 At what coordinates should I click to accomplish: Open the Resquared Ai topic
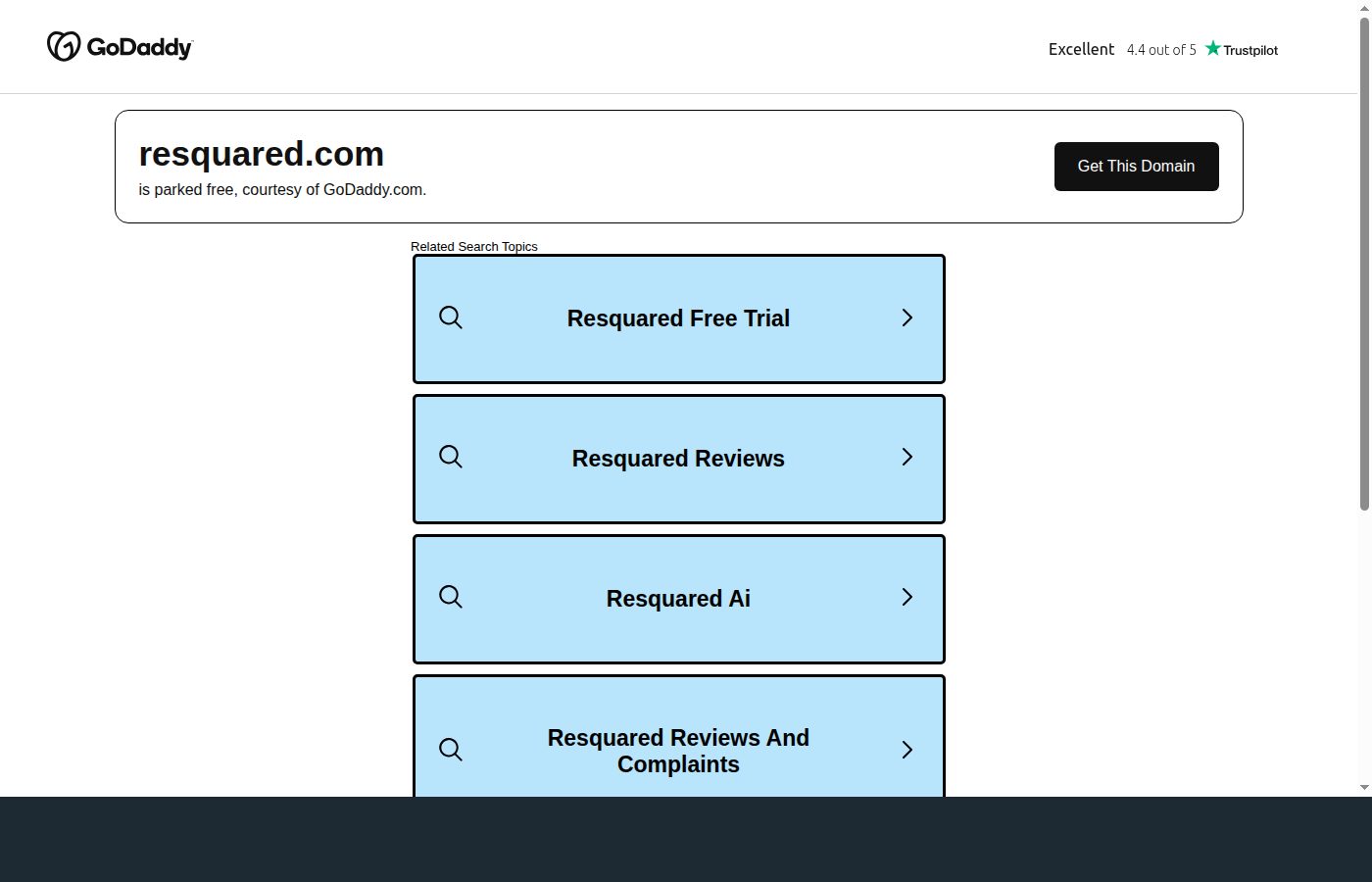point(679,599)
